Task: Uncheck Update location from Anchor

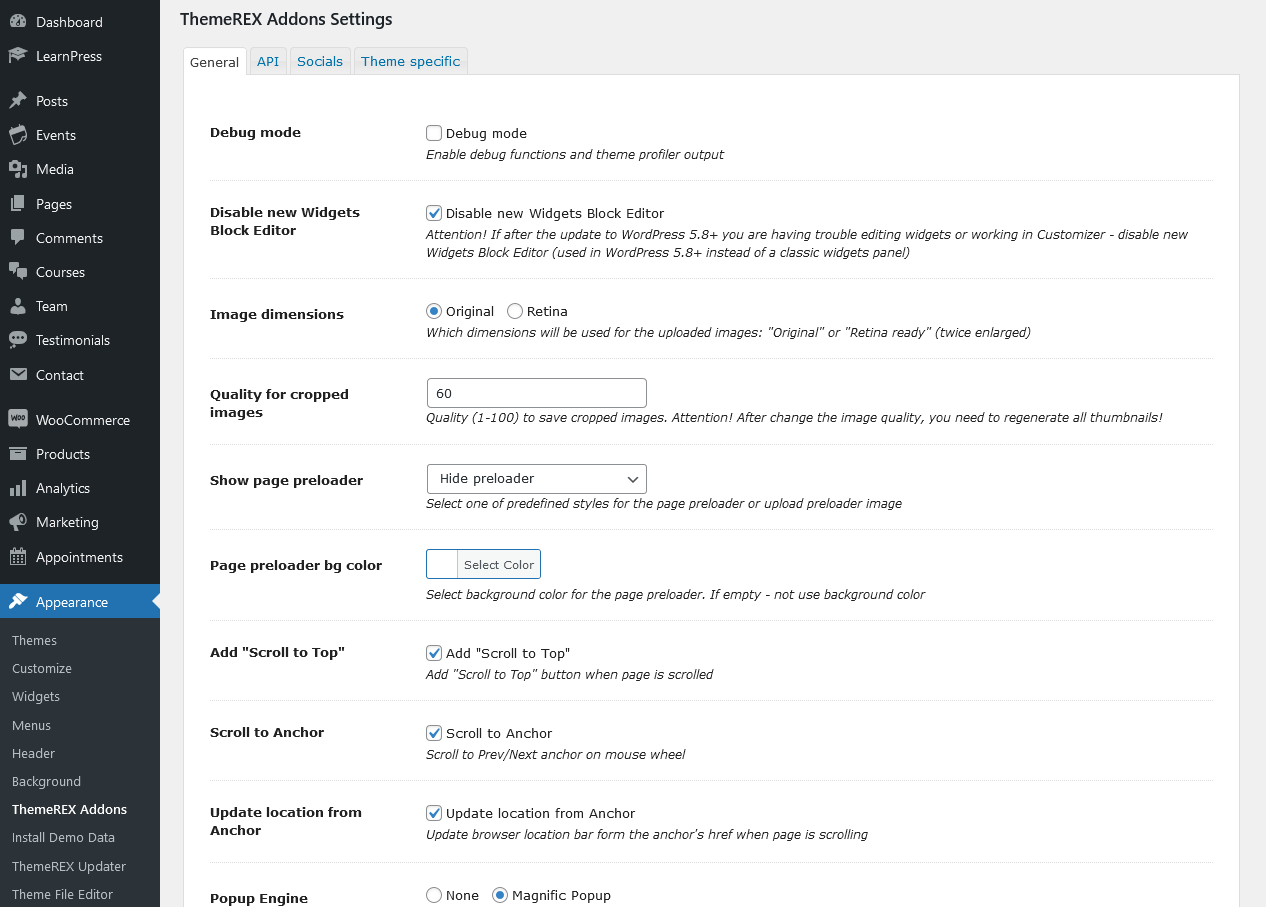Action: click(x=434, y=813)
